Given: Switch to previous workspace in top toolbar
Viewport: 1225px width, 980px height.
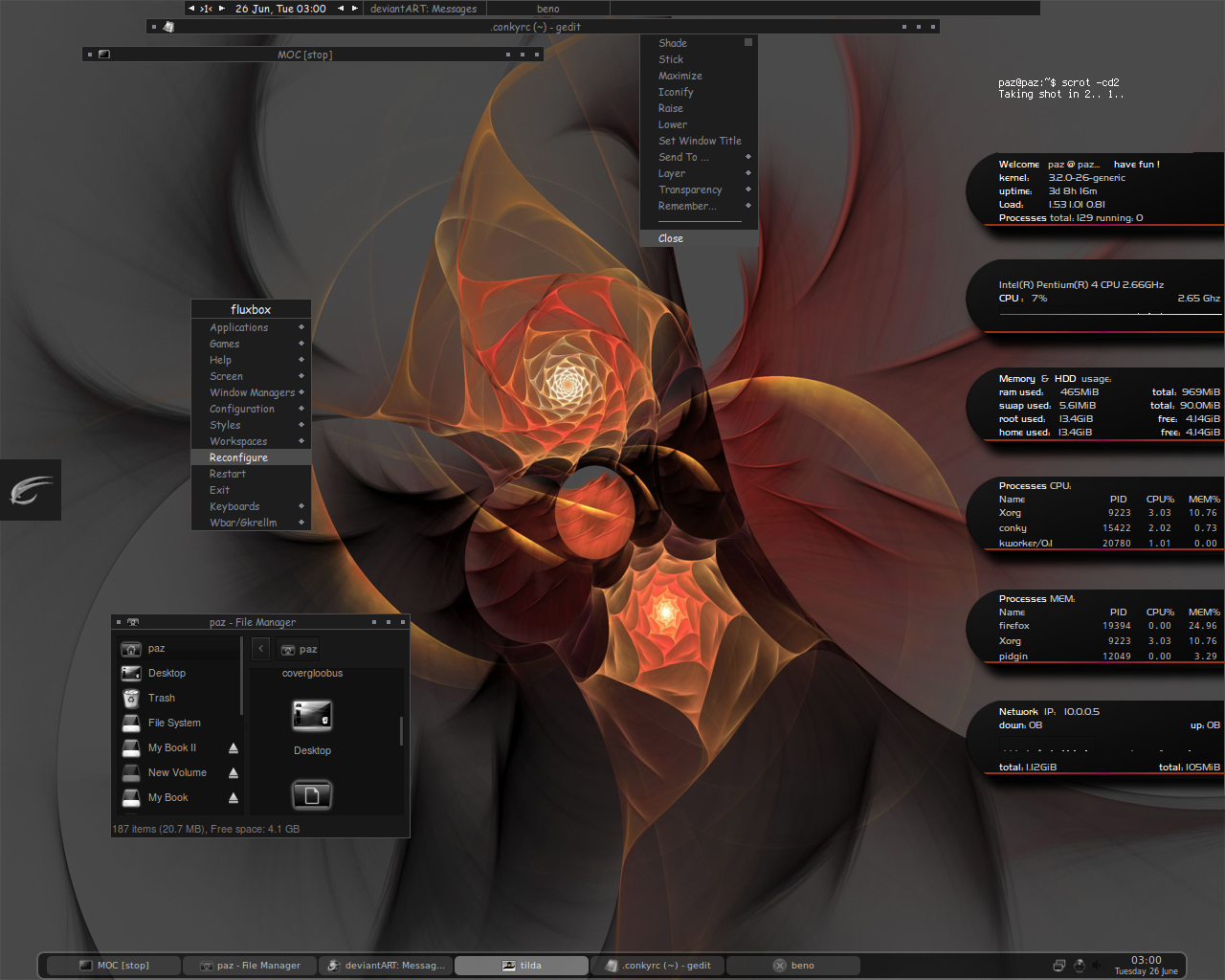Looking at the screenshot, I should coord(191,9).
